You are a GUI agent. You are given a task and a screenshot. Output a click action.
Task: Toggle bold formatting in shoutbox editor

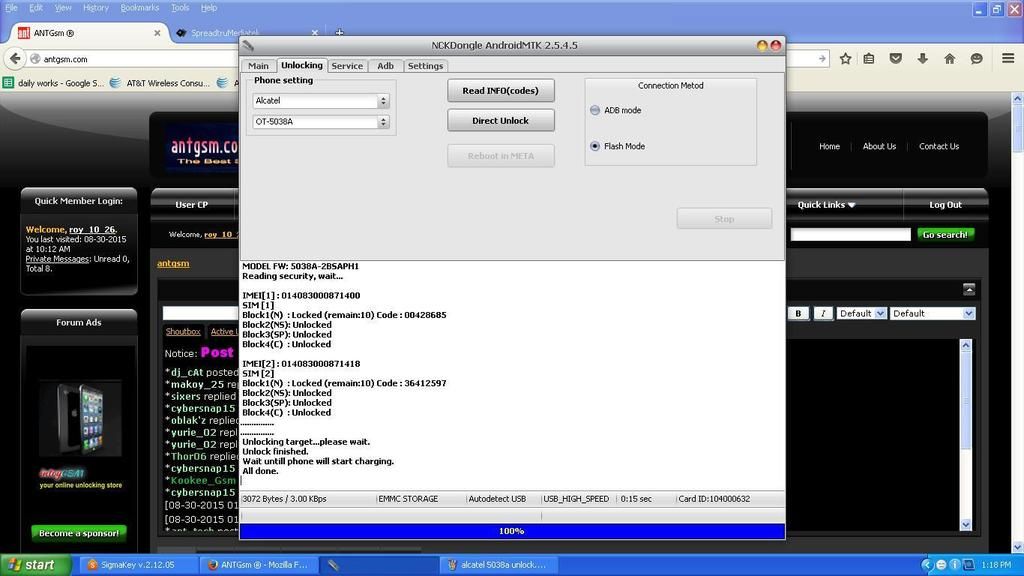799,313
